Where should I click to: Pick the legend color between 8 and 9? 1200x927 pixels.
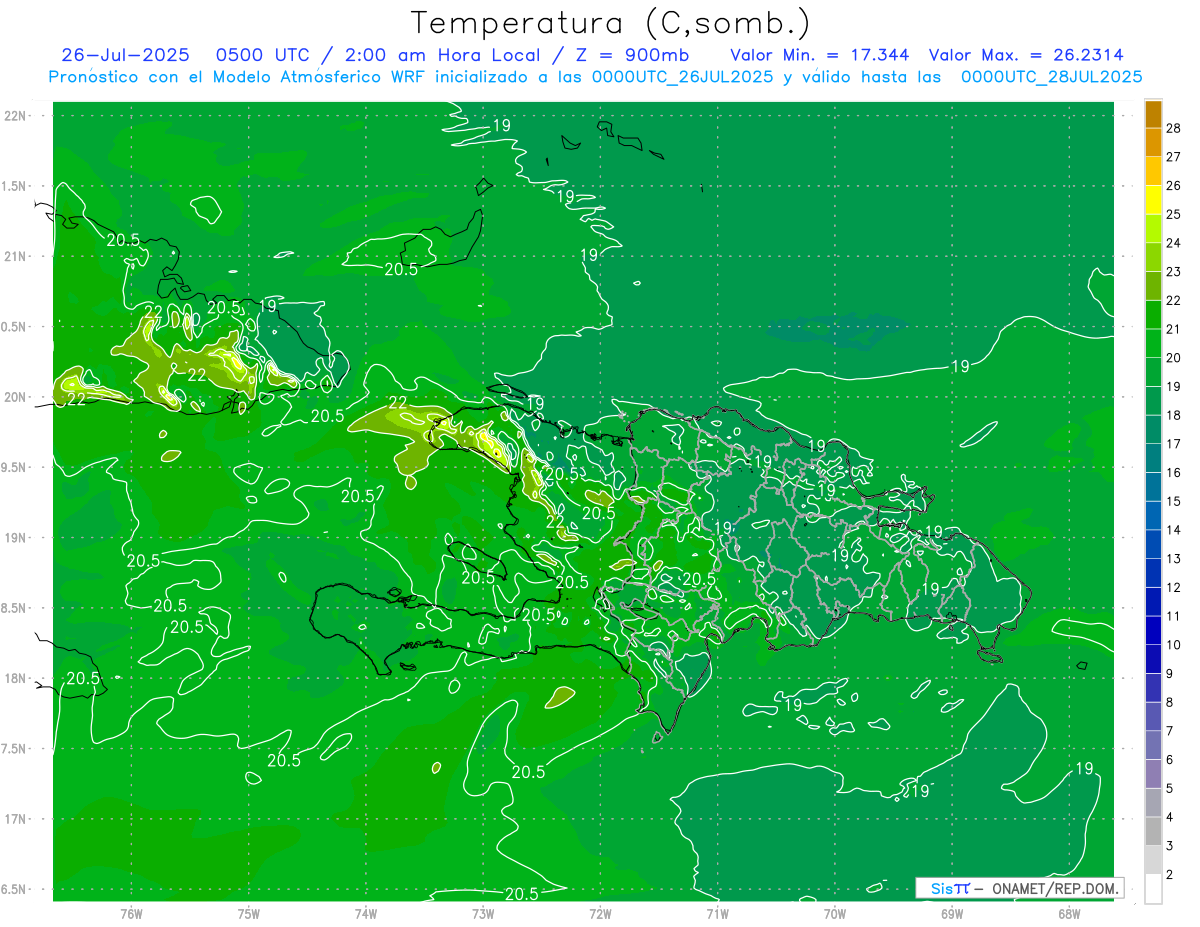(1153, 688)
